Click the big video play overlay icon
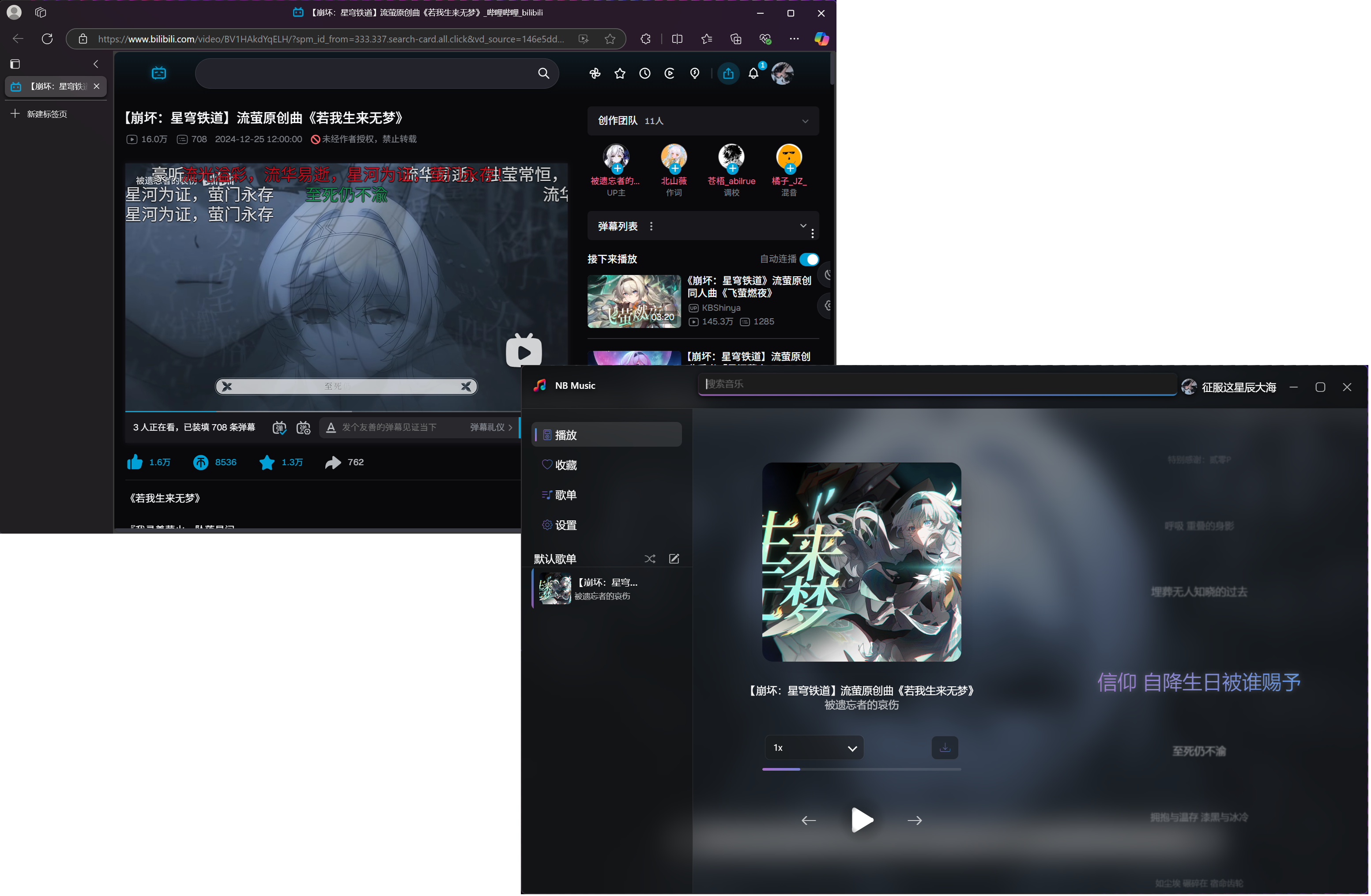The height and width of the screenshot is (896, 1371). [524, 351]
